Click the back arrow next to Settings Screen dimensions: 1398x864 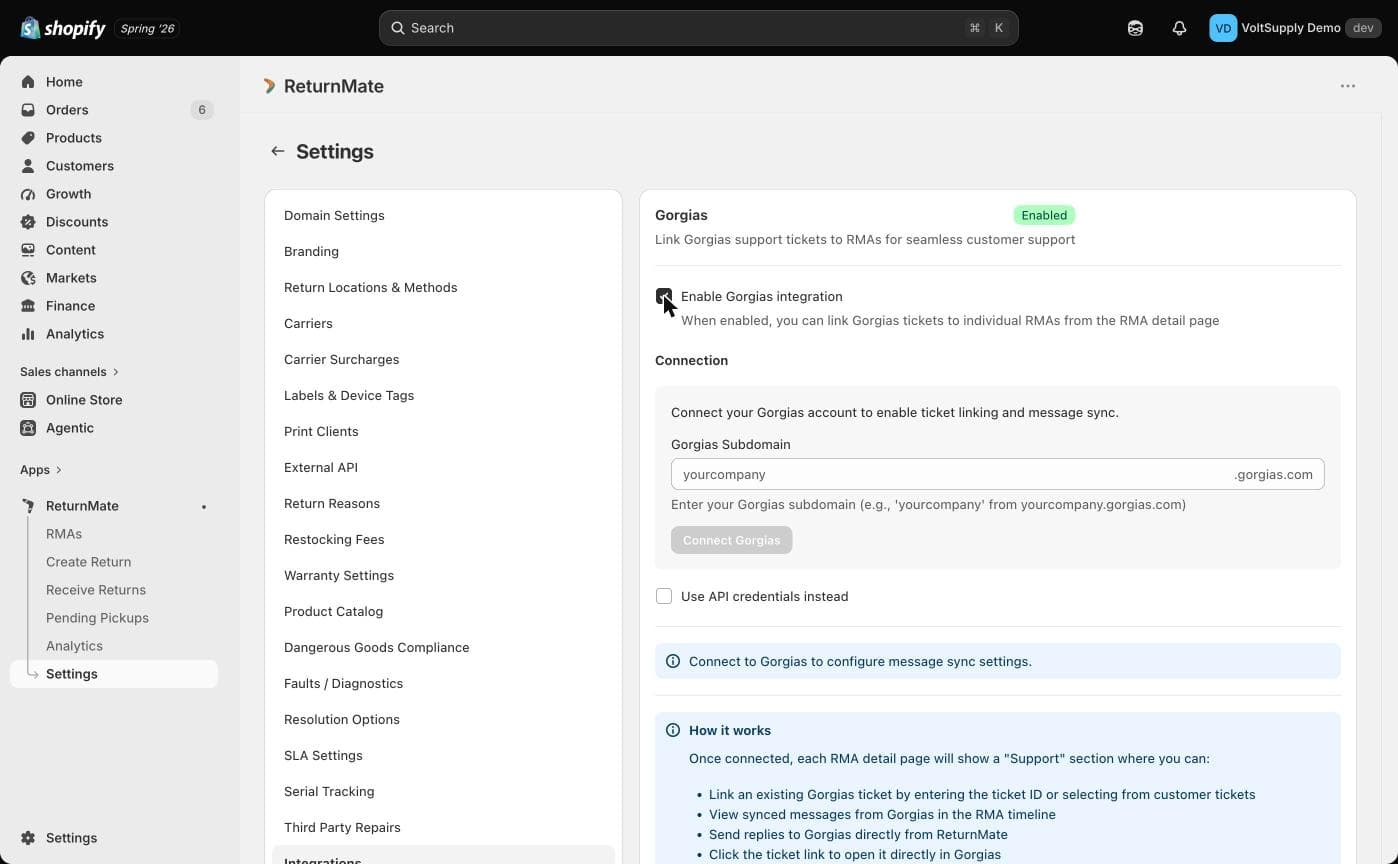pyautogui.click(x=278, y=151)
